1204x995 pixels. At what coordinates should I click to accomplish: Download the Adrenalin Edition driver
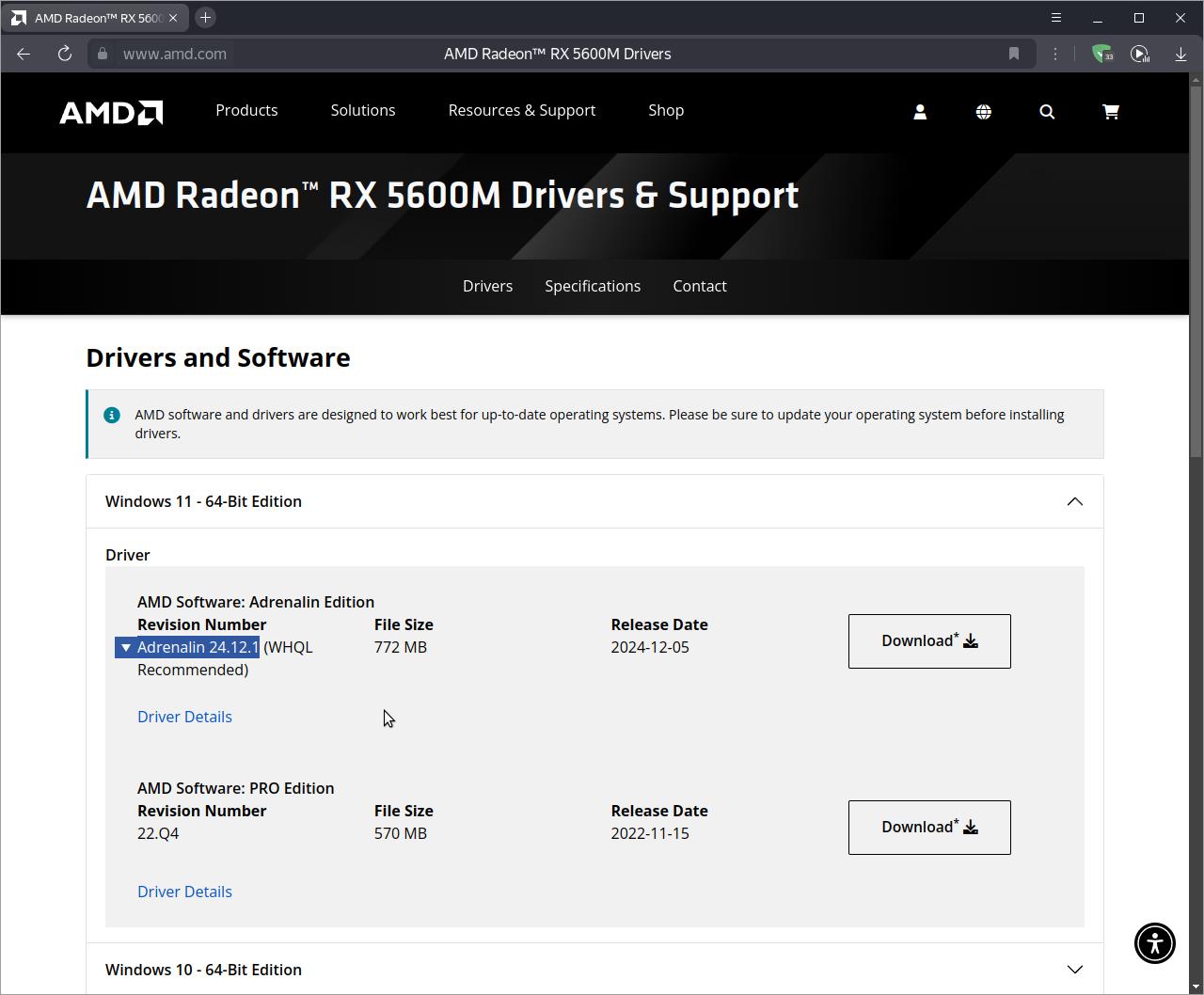click(929, 641)
